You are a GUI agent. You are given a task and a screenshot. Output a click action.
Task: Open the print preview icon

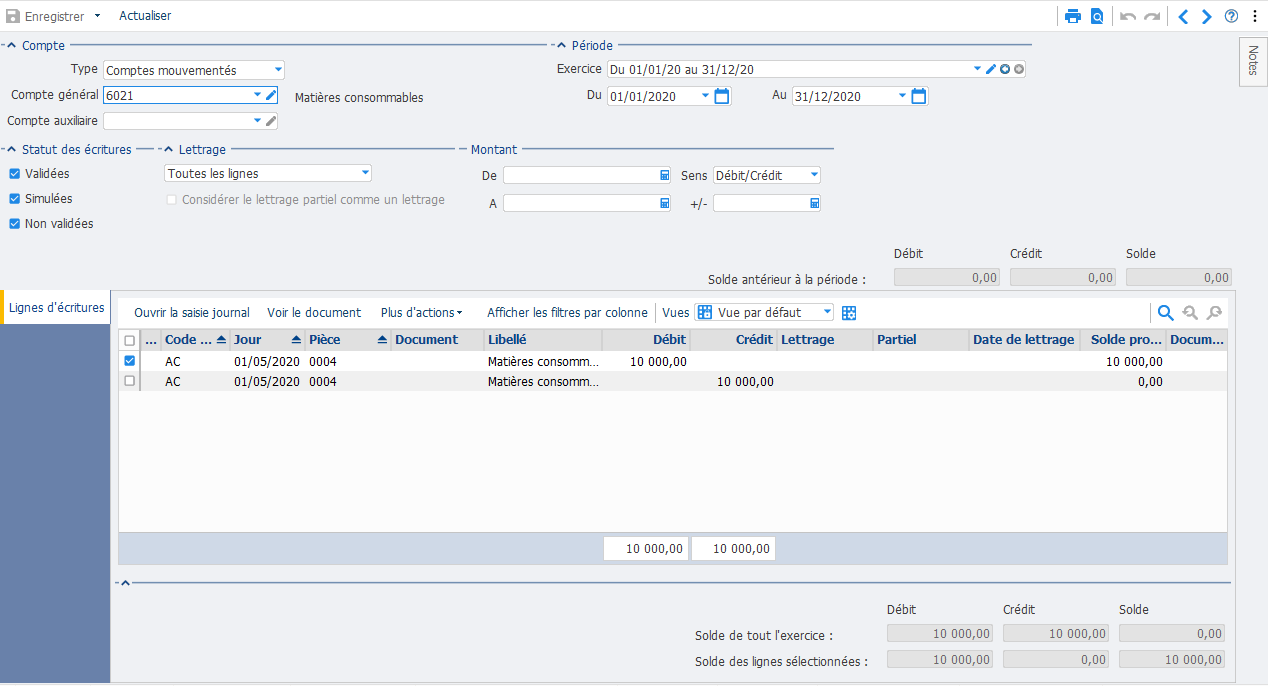click(1097, 15)
